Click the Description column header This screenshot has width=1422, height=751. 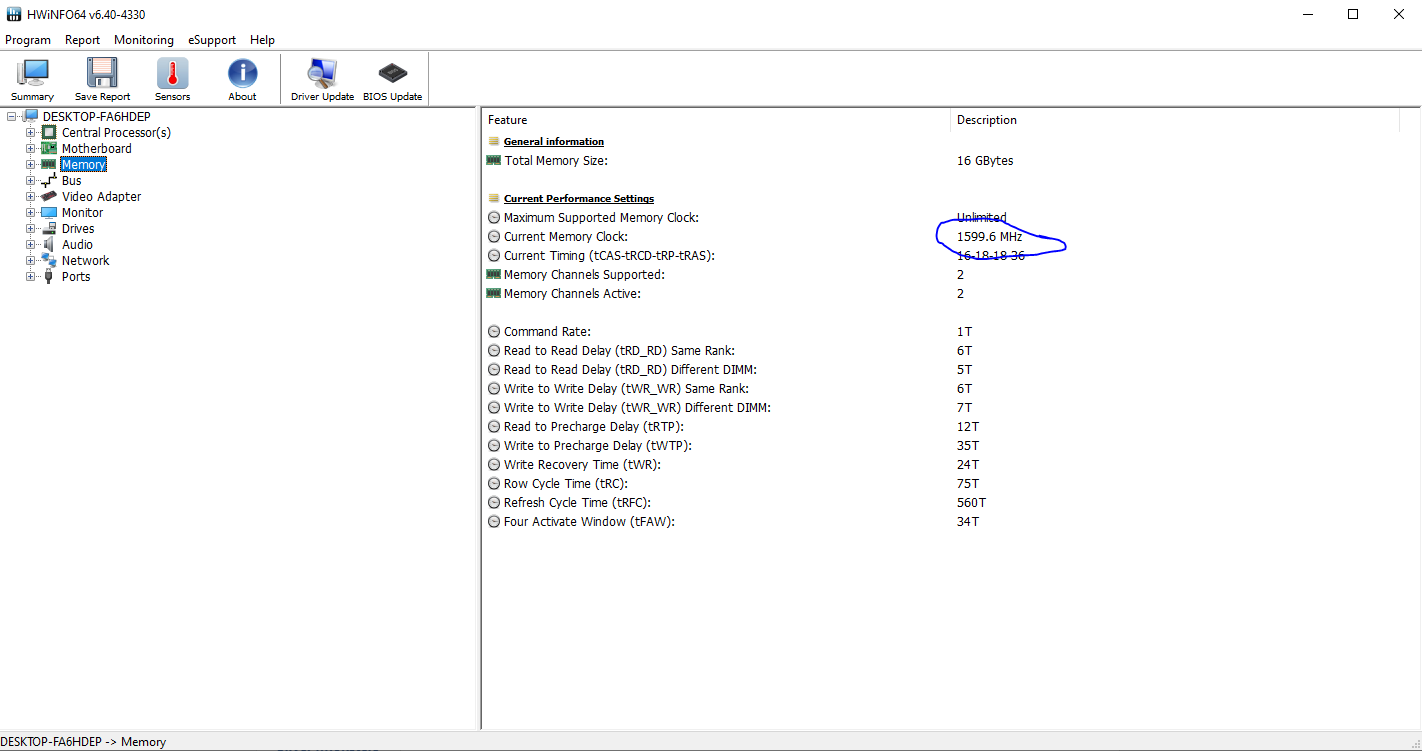pyautogui.click(x=1175, y=120)
